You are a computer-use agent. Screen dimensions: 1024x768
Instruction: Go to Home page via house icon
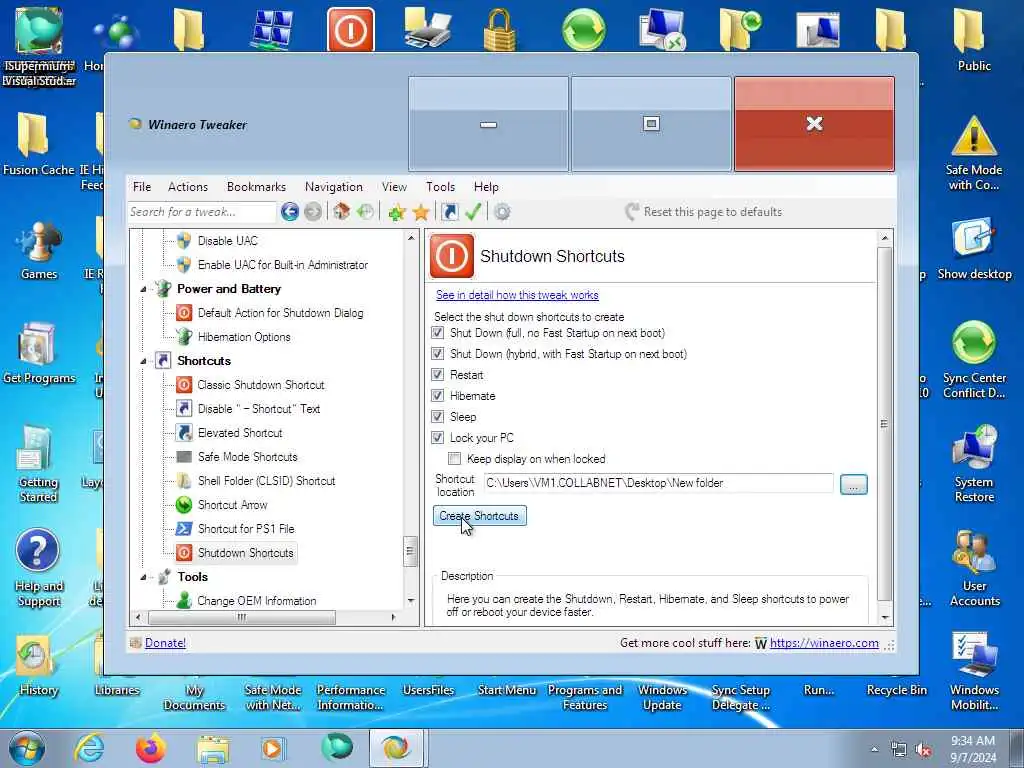[342, 212]
